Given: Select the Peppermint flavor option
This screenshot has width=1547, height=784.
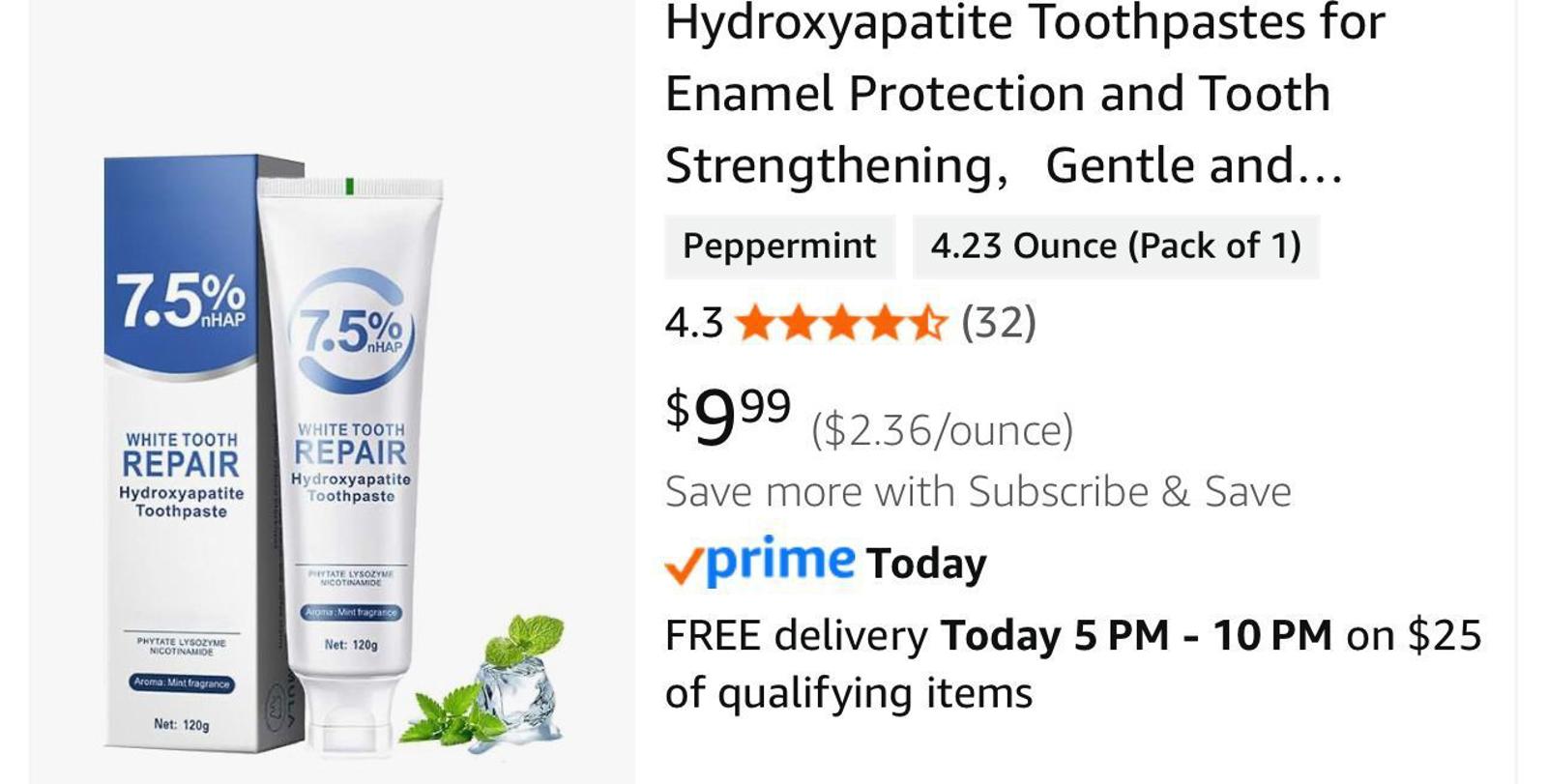Looking at the screenshot, I should pyautogui.click(x=779, y=247).
